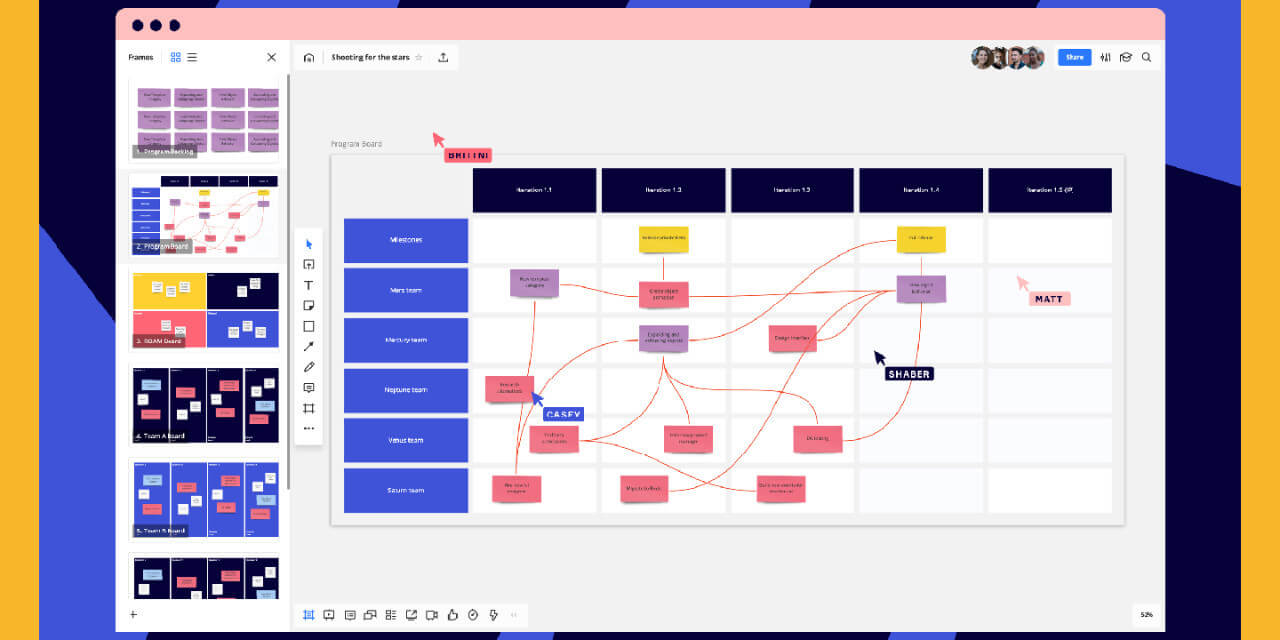Viewport: 1280px width, 640px height.
Task: Open search with the magnifier icon
Action: point(1146,57)
